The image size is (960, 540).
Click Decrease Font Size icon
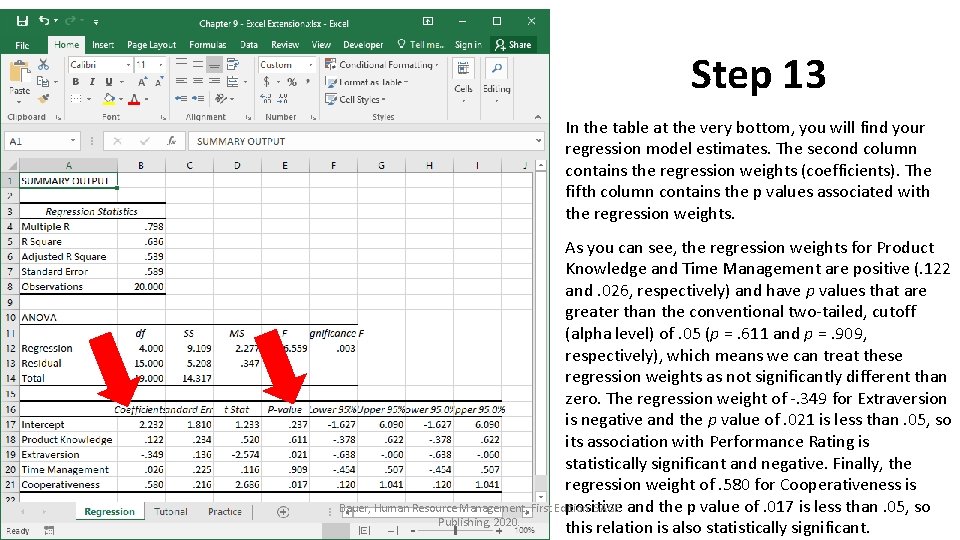159,81
